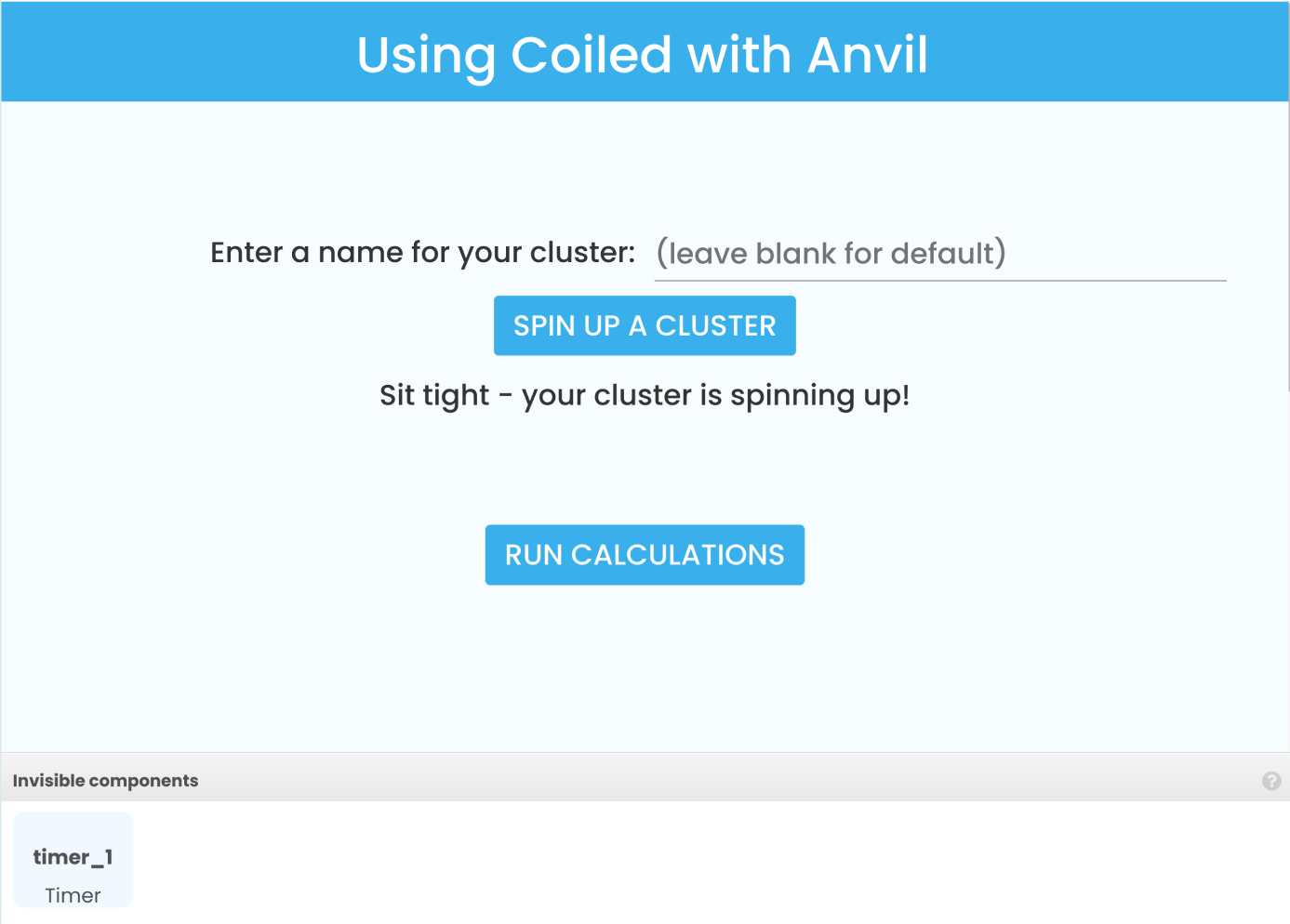Image resolution: width=1290 pixels, height=924 pixels.
Task: Click the RUN CALCULATIONS button
Action: (x=645, y=555)
